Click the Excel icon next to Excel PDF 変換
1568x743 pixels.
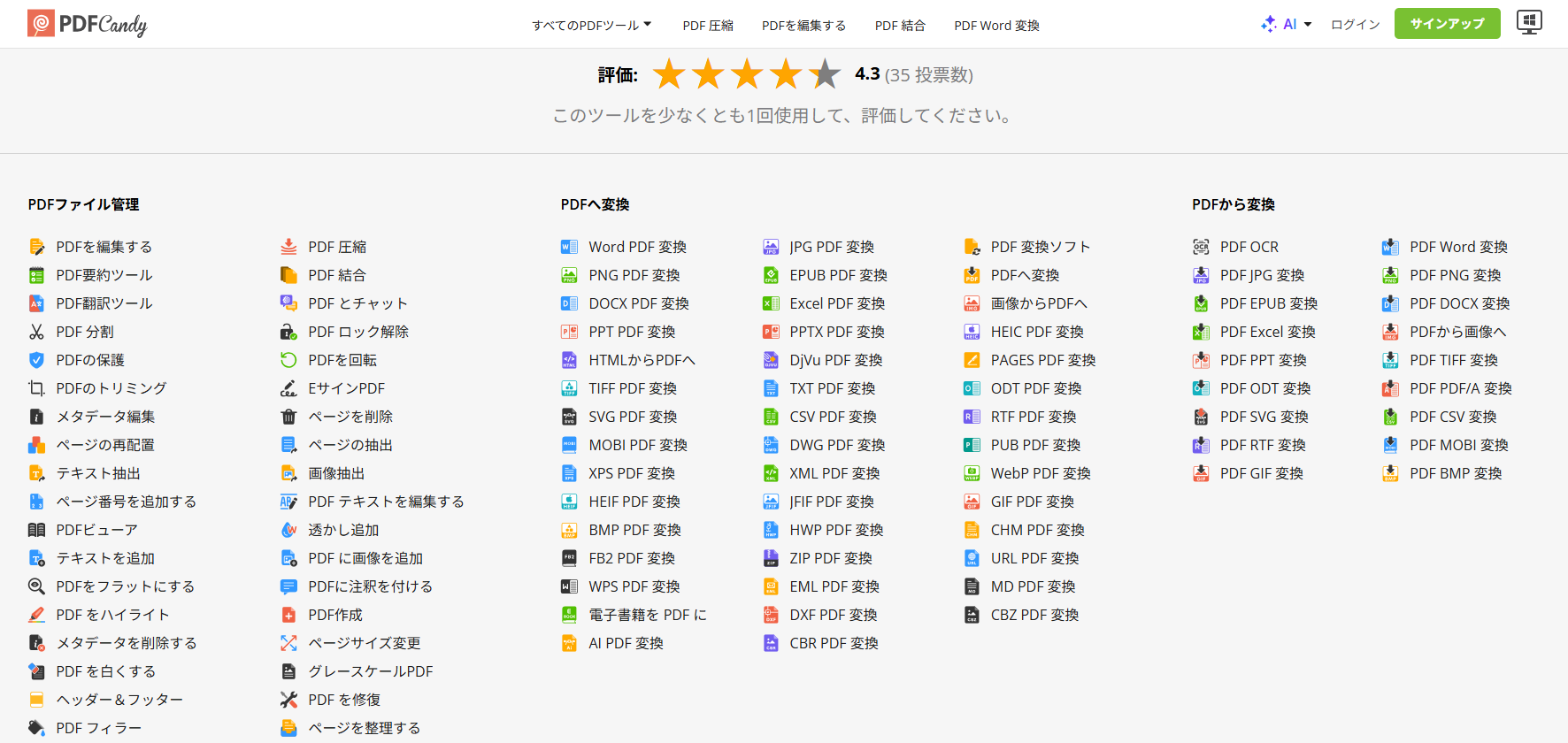click(x=771, y=303)
